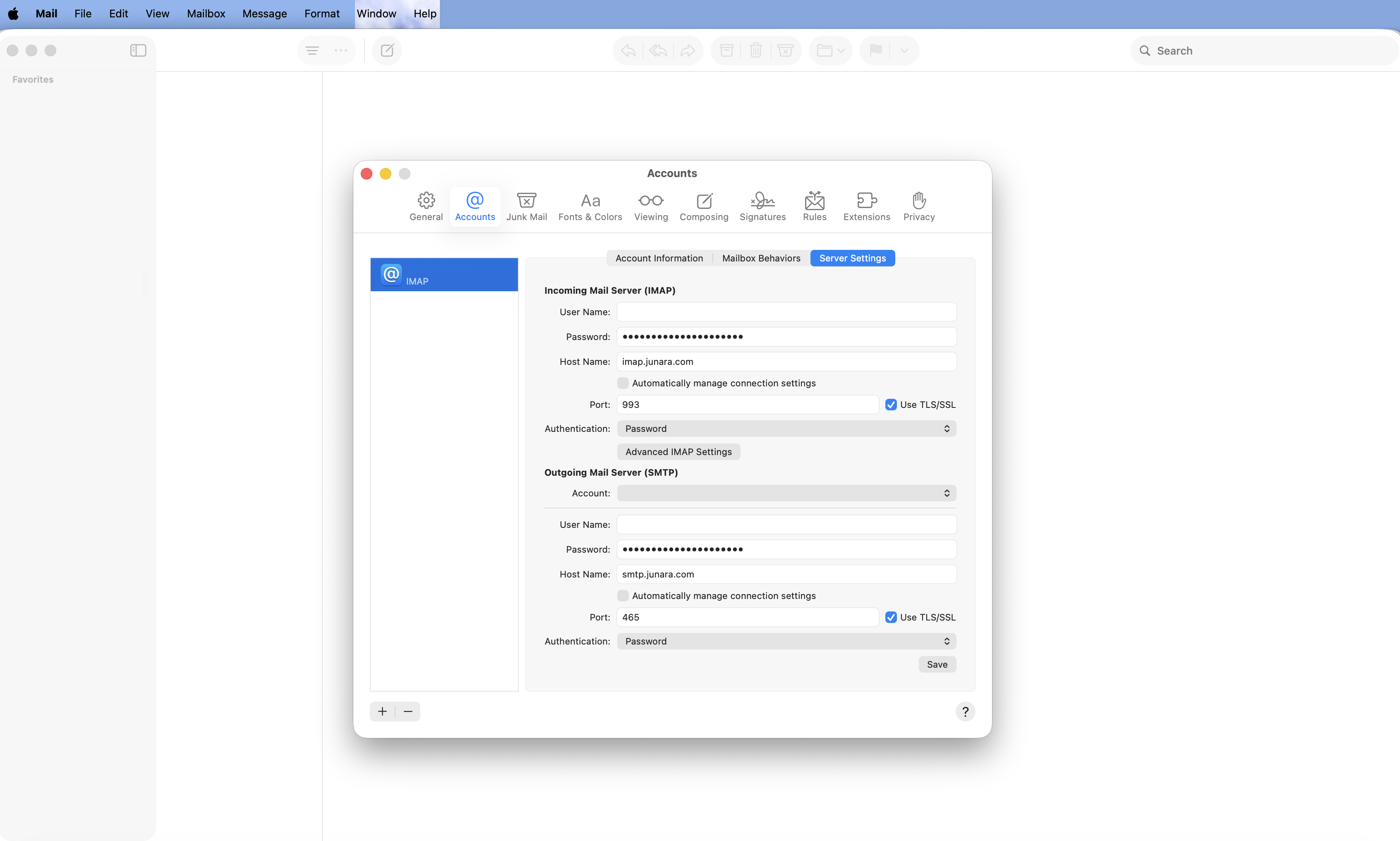1400x841 pixels.
Task: Expand the move-to folder dropdown chevron
Action: click(x=841, y=50)
